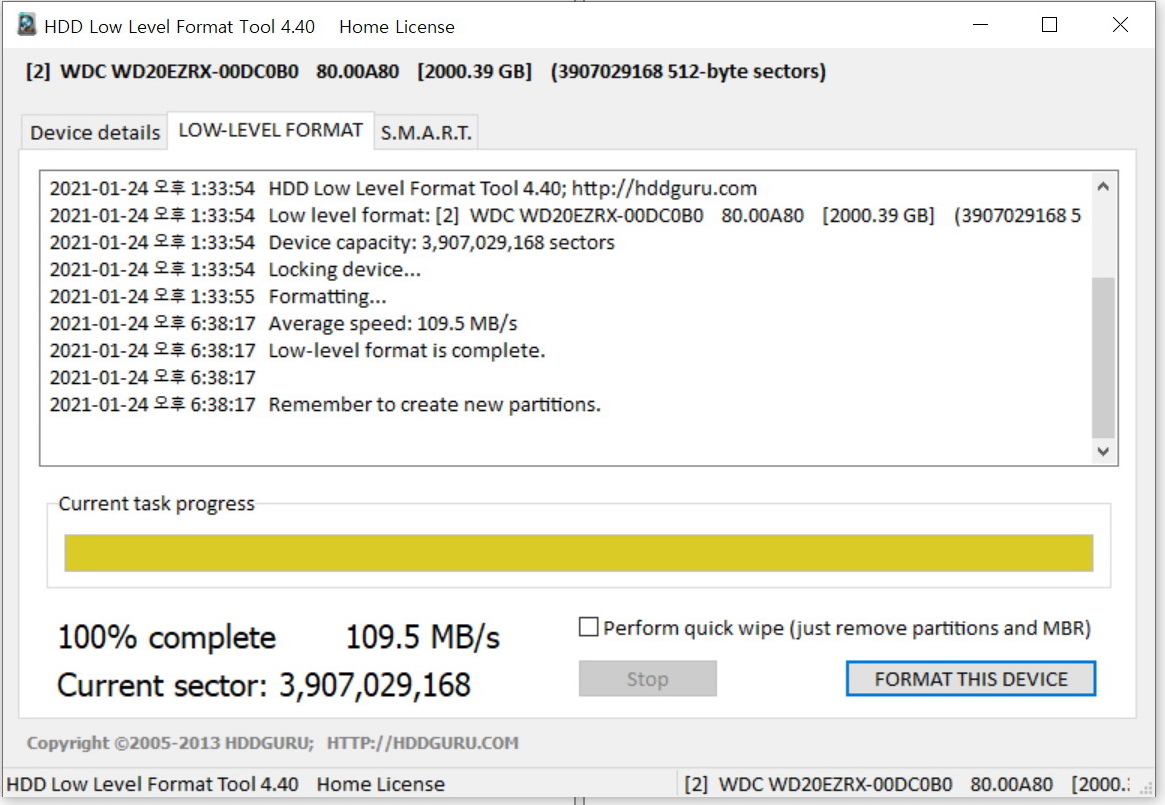Click the yellow task progress bar

578,553
